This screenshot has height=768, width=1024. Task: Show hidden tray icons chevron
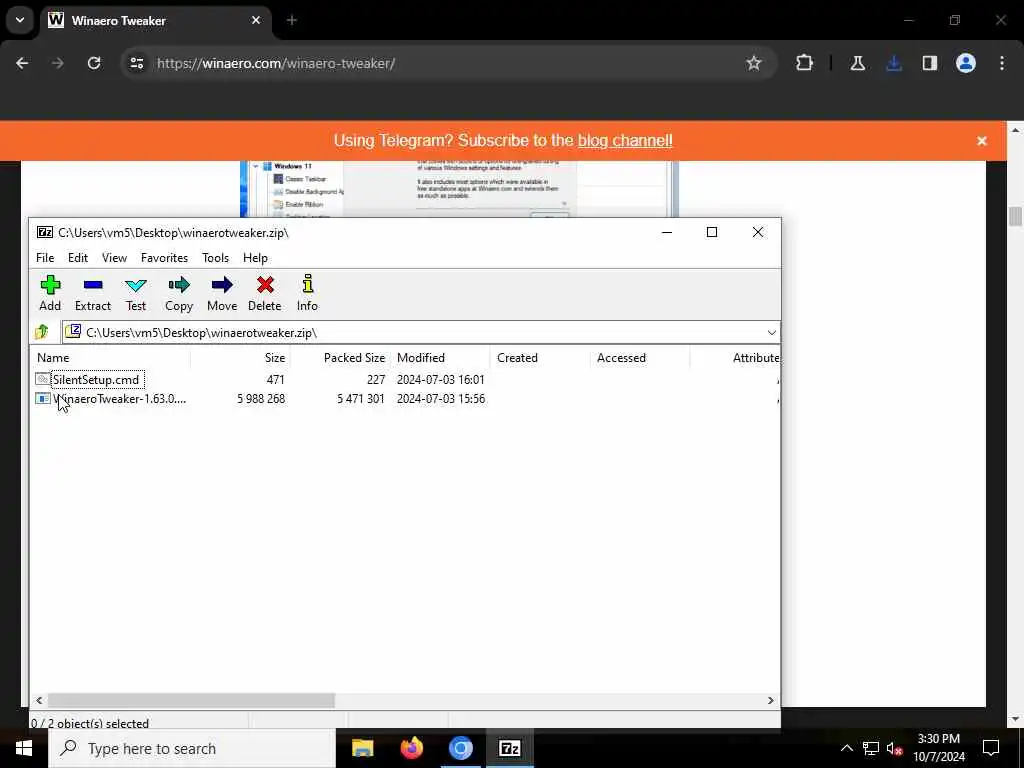pyautogui.click(x=846, y=748)
